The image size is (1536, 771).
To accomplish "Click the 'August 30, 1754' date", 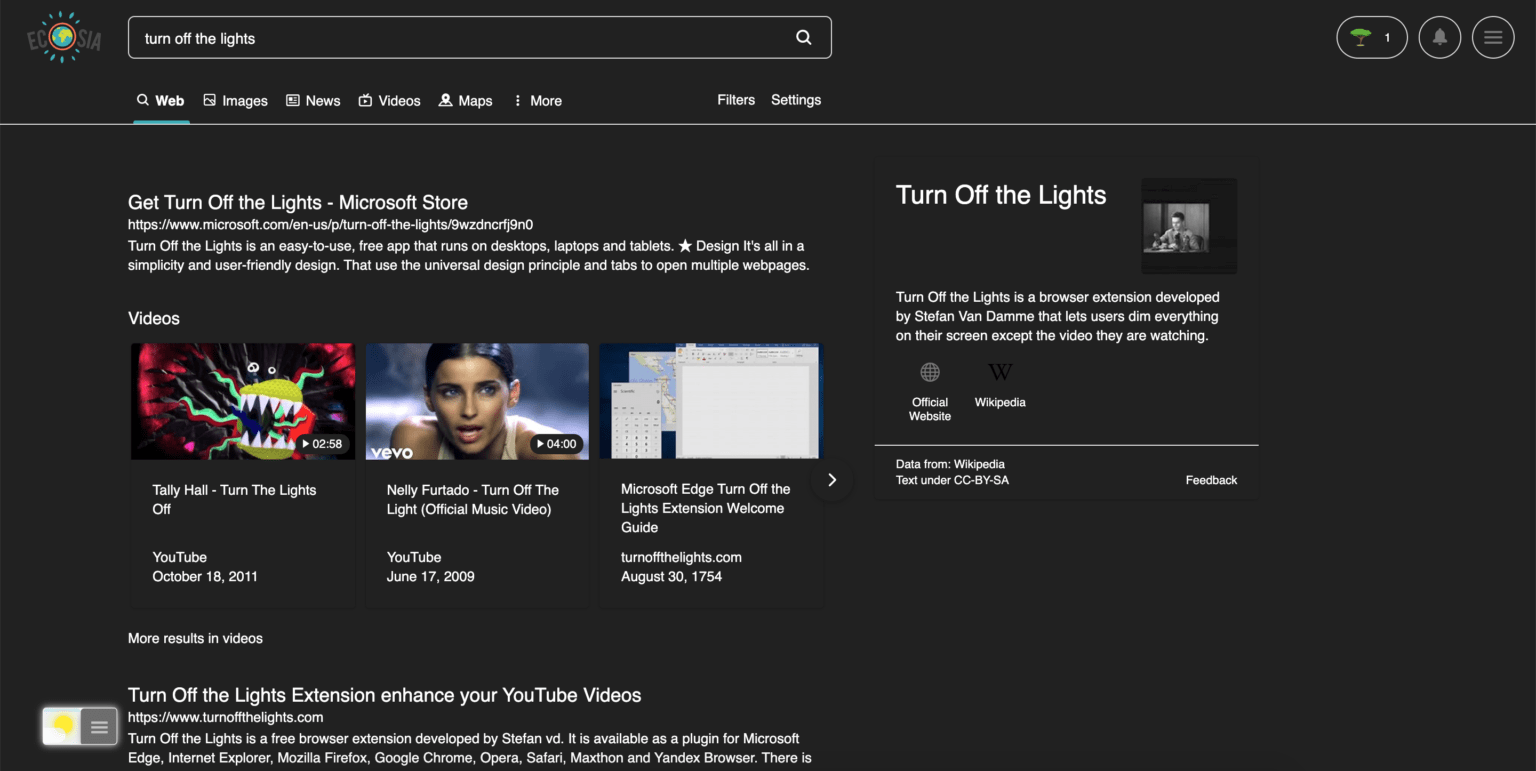I will (x=671, y=576).
